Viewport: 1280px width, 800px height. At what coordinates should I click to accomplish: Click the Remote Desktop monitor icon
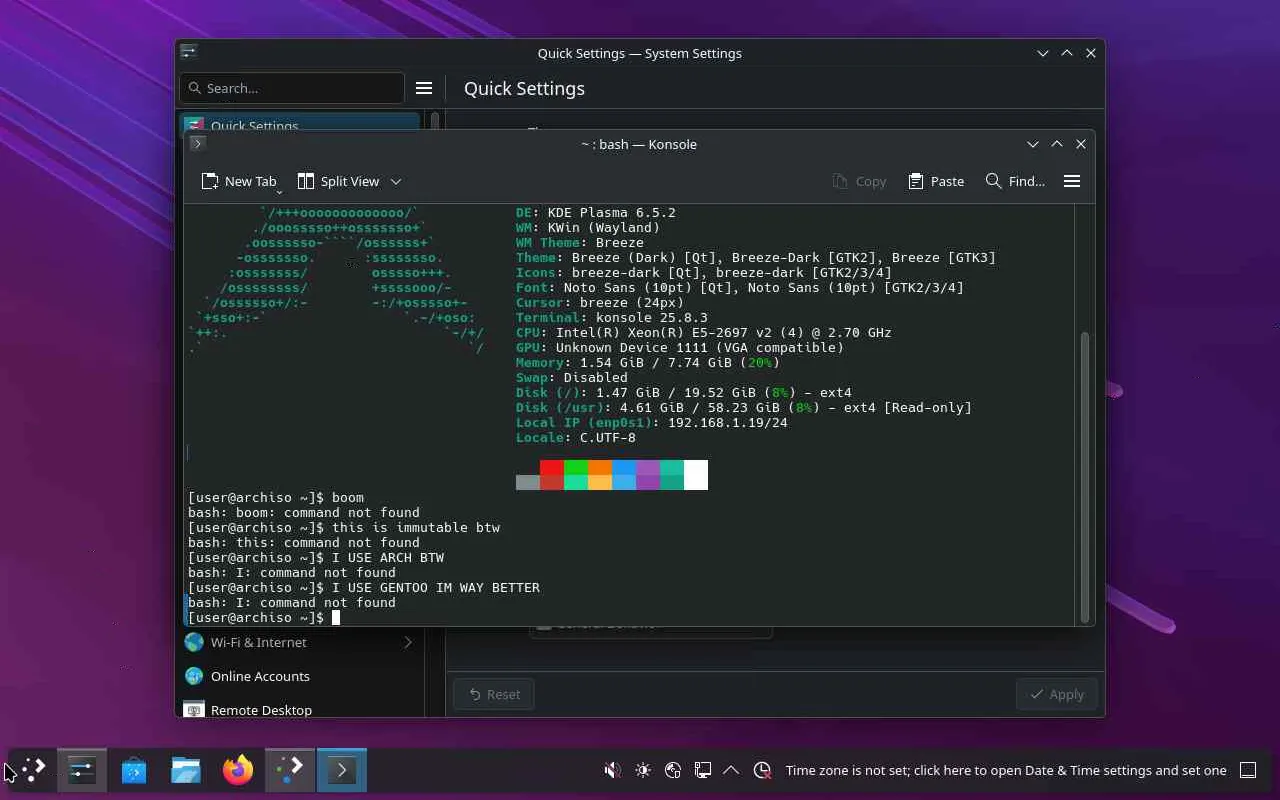point(194,710)
